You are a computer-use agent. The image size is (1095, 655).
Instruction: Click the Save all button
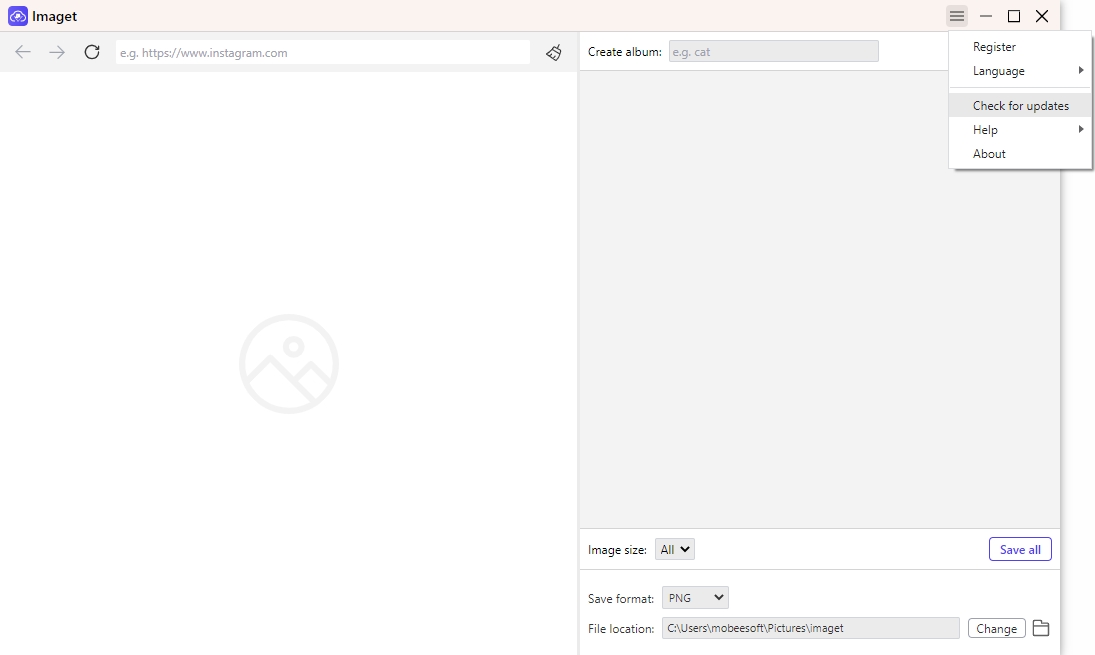[x=1020, y=550]
